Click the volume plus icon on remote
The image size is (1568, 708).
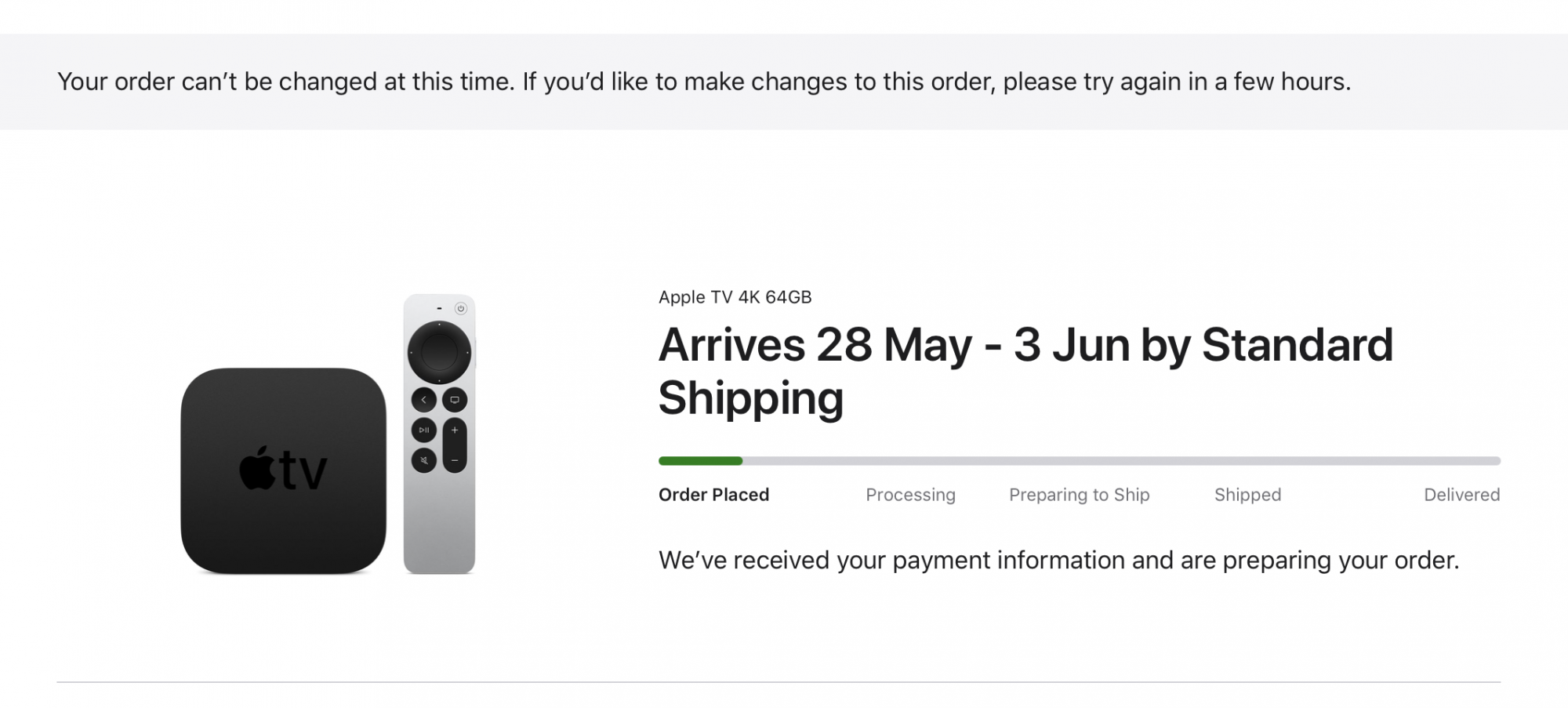point(455,430)
